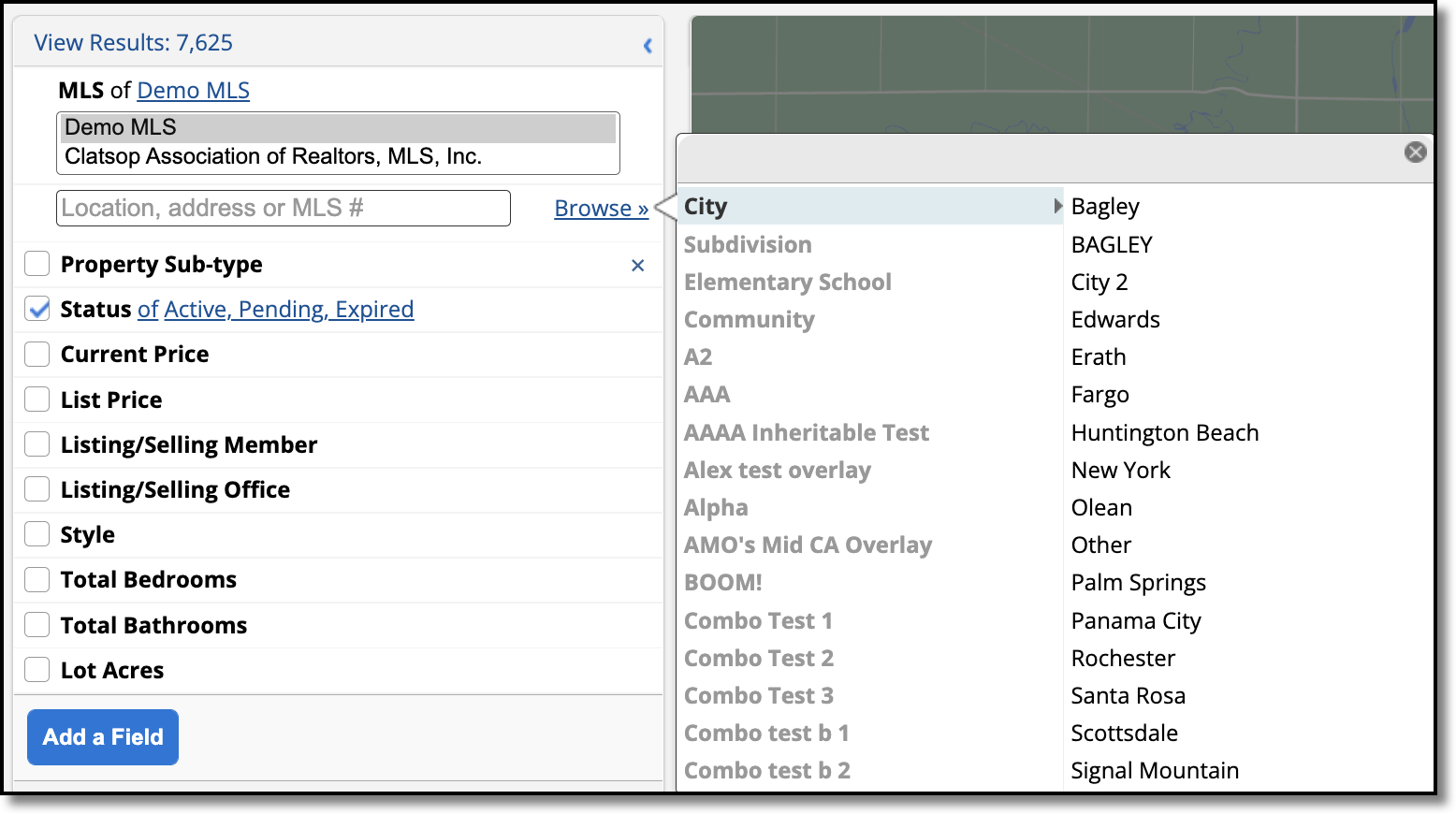This screenshot has width=1456, height=814.
Task: Click the Add a Field button
Action: click(103, 737)
